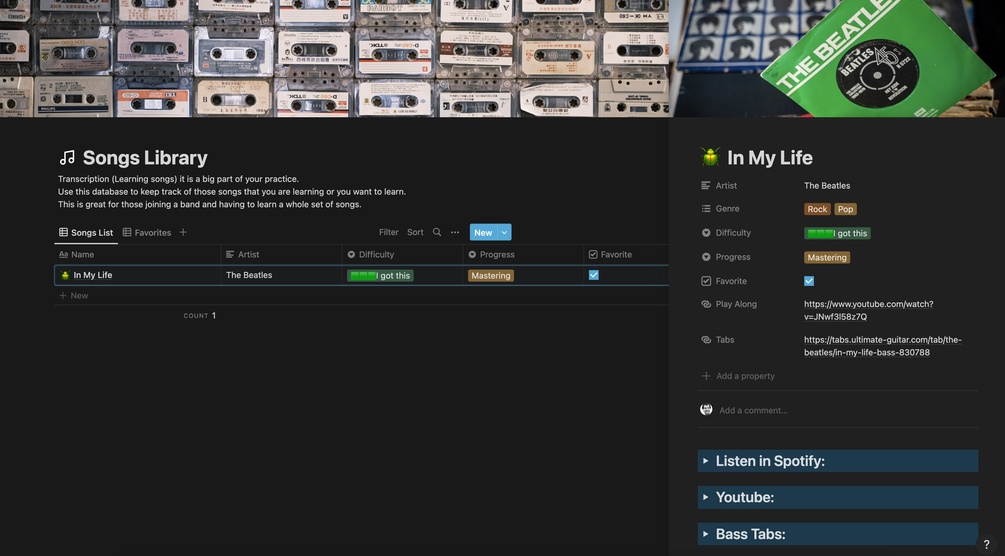This screenshot has width=1005, height=556.
Task: Open the dropdown arrow next to New button
Action: [x=504, y=232]
